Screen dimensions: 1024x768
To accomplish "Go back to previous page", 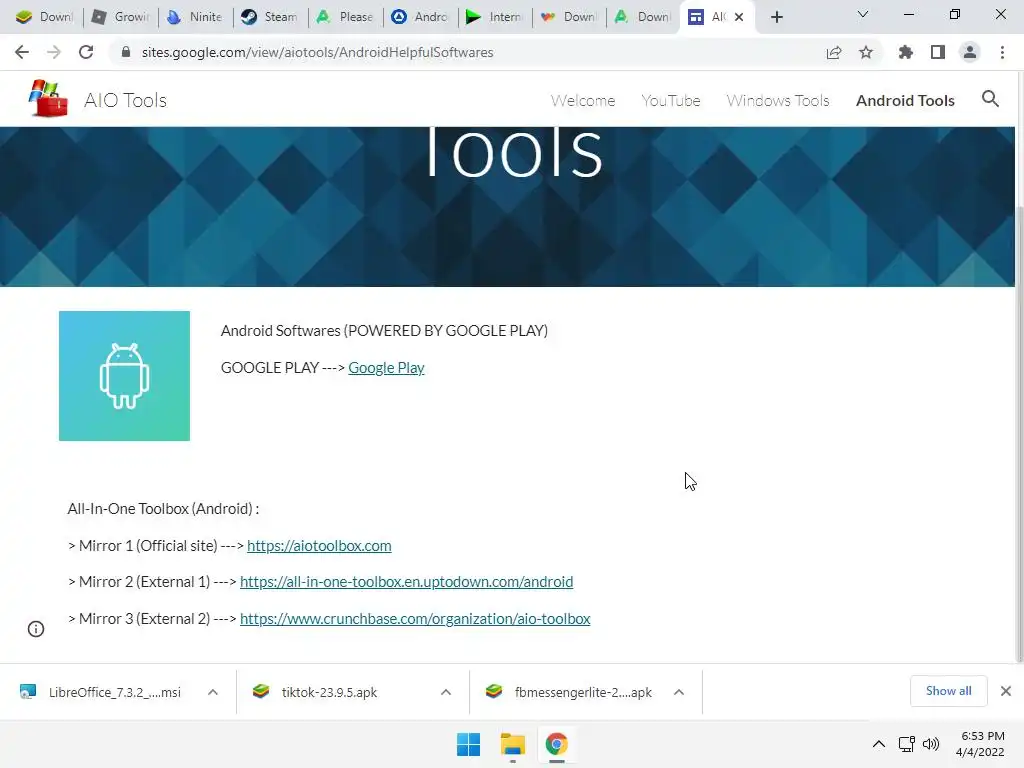I will (22, 52).
